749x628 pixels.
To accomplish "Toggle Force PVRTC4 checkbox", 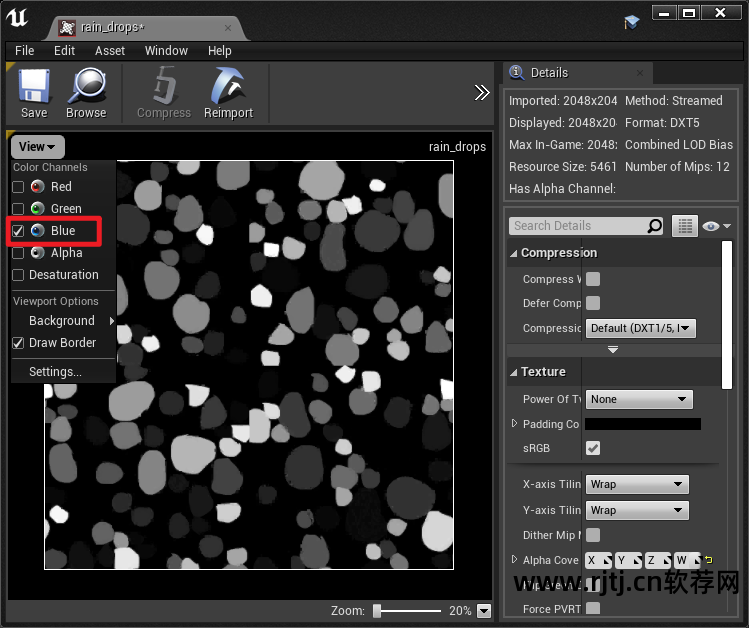I will (593, 608).
